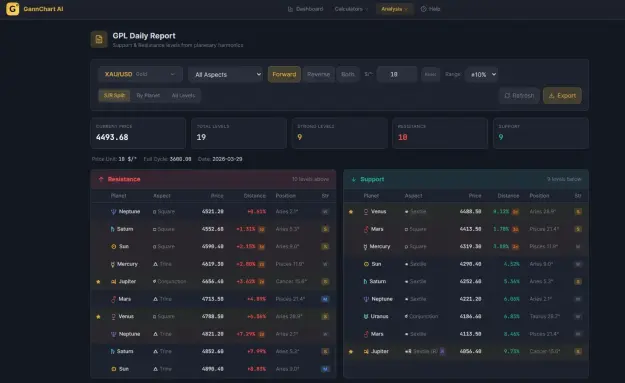This screenshot has height=383, width=625.
Task: Select the Both direction toggle
Action: (348, 75)
